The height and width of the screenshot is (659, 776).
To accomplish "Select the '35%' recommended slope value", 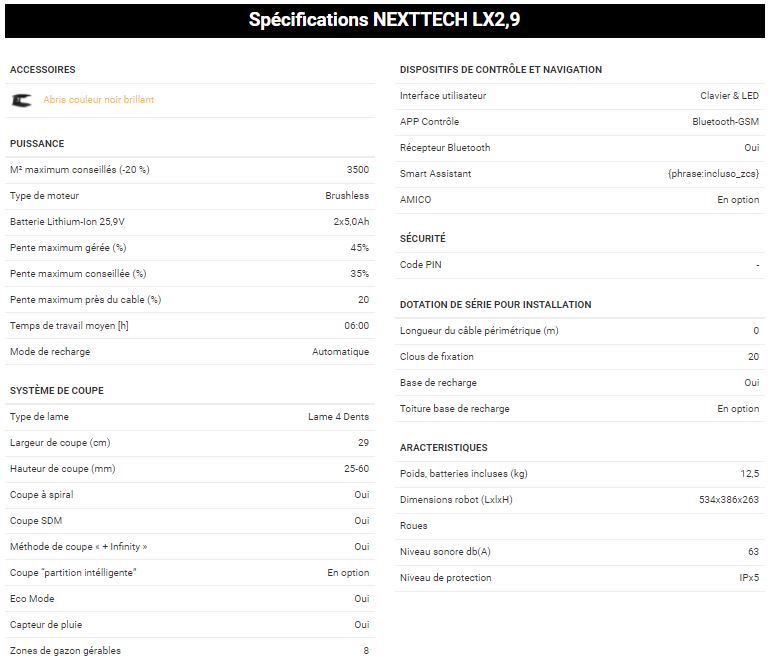I will [x=360, y=274].
